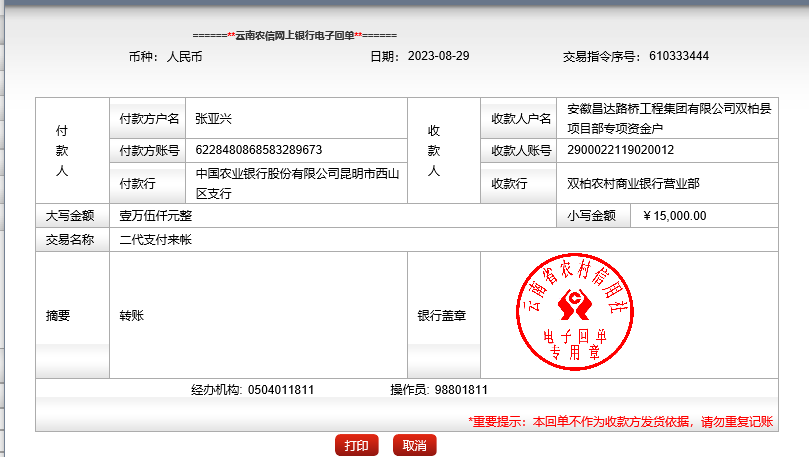Select the currency value 人民币
The width and height of the screenshot is (809, 457).
(184, 56)
